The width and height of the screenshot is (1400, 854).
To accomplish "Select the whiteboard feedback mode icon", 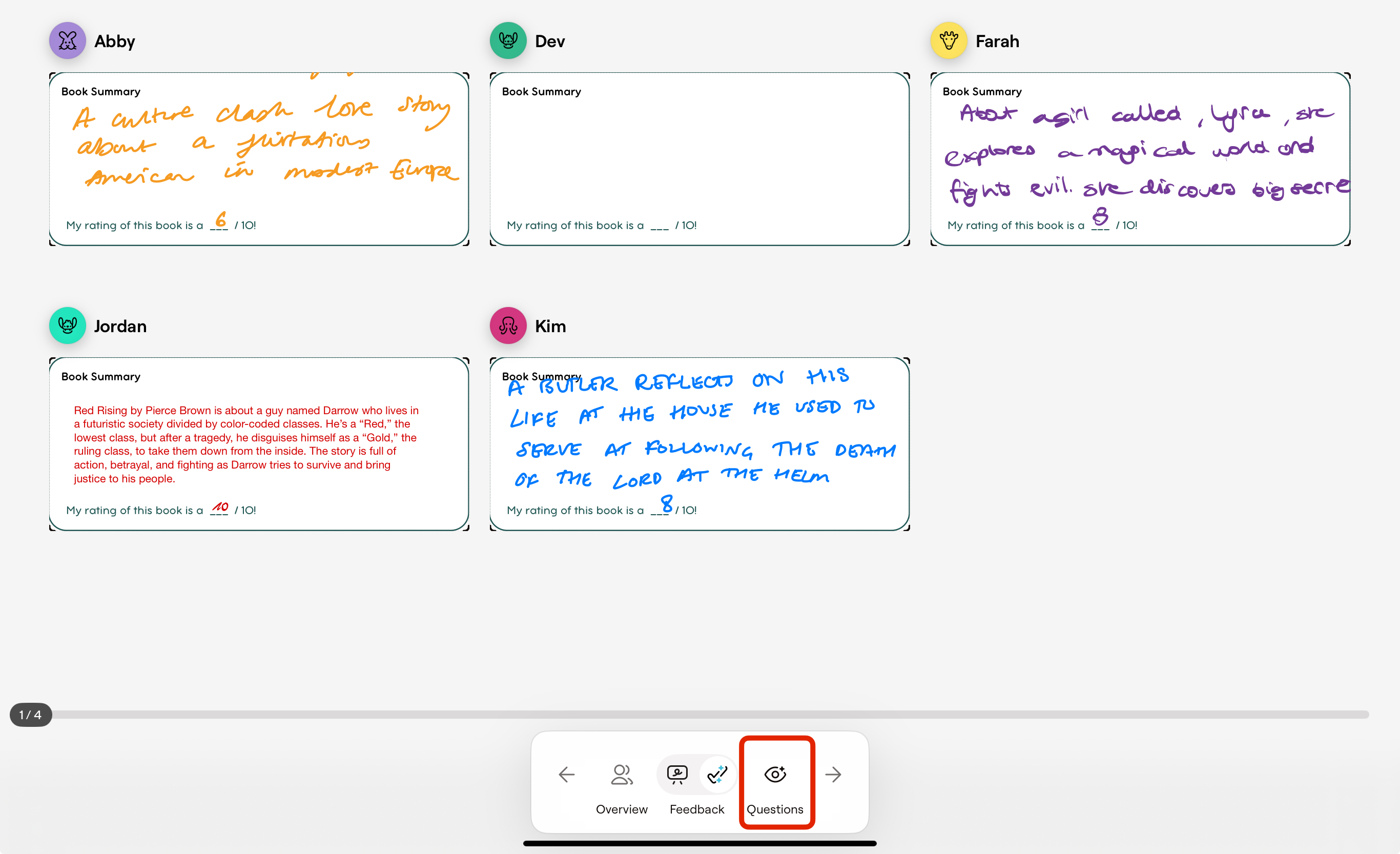I will tap(677, 774).
